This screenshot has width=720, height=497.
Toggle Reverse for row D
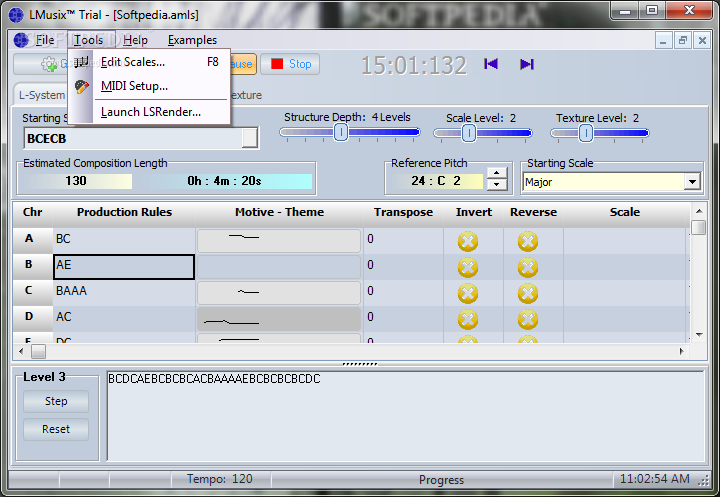pyautogui.click(x=528, y=320)
